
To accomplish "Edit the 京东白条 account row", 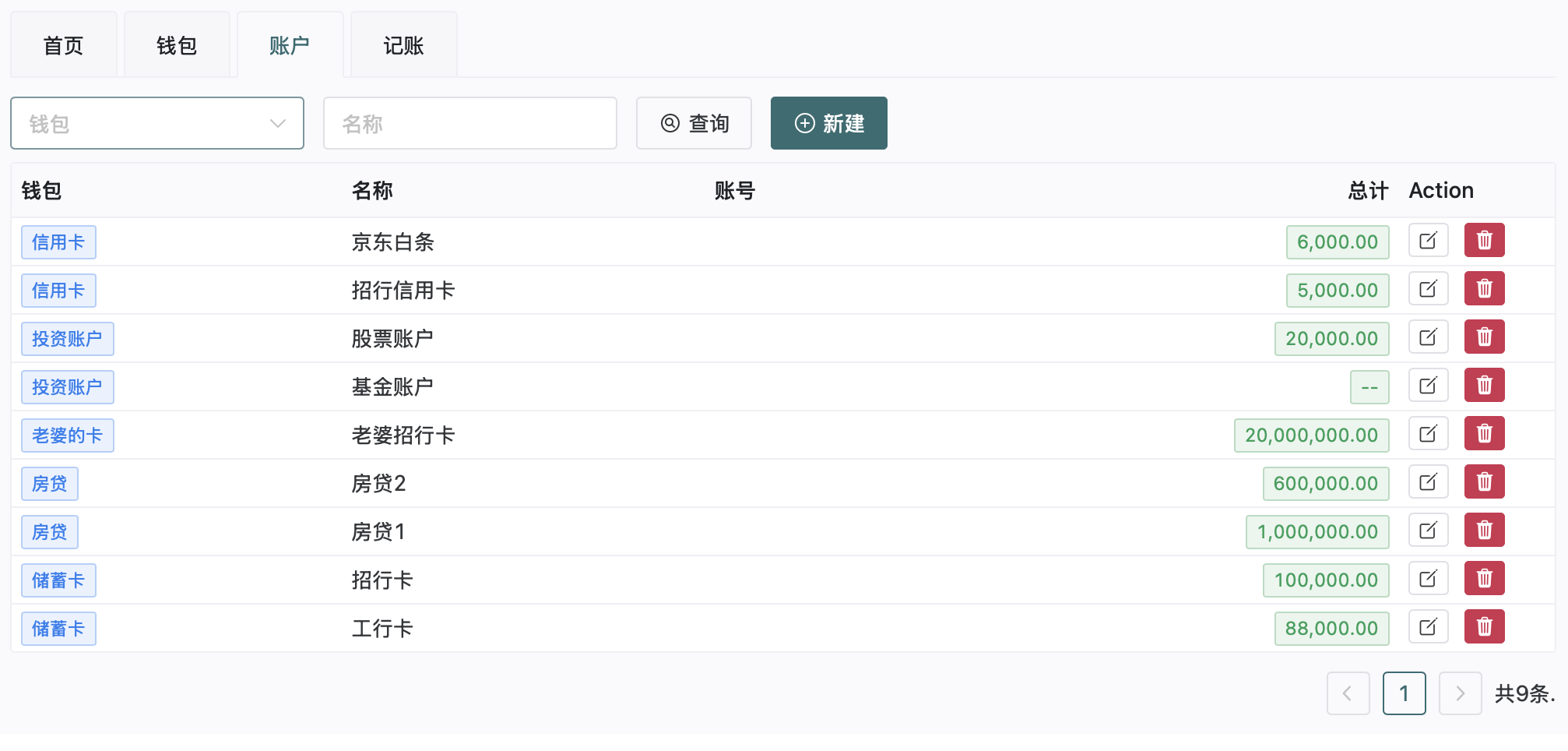I will click(1428, 241).
